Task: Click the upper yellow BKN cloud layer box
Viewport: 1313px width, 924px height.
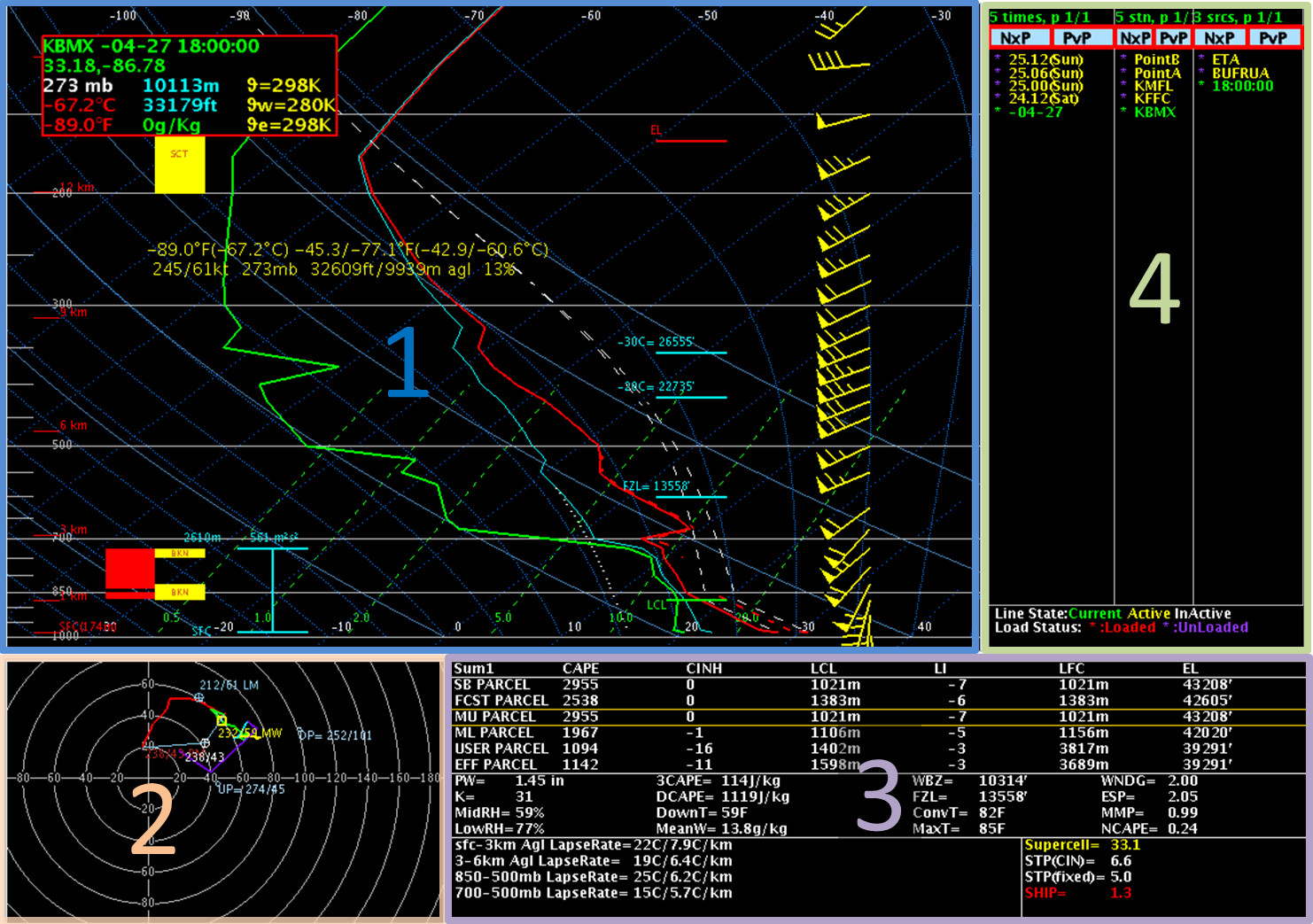Action: pyautogui.click(x=180, y=553)
